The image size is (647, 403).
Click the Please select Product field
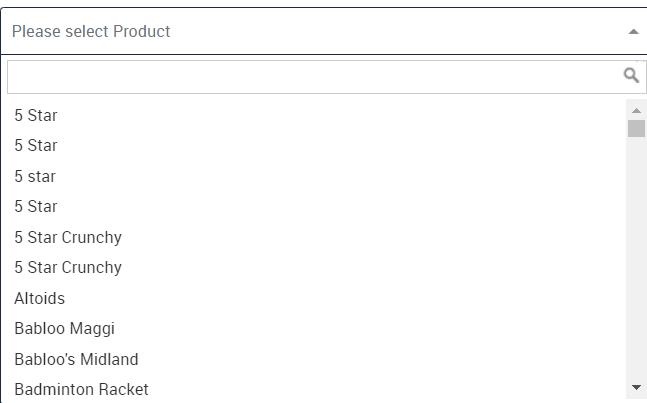pyautogui.click(x=324, y=31)
